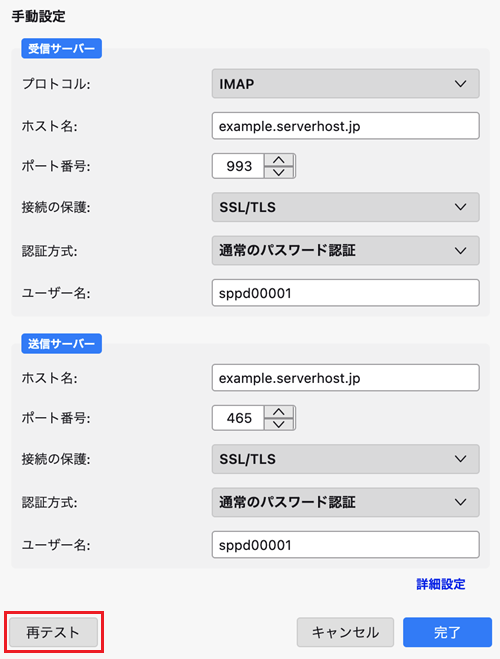Open outgoing 認証方式 password authentication dropdown
500x659 pixels.
345,502
